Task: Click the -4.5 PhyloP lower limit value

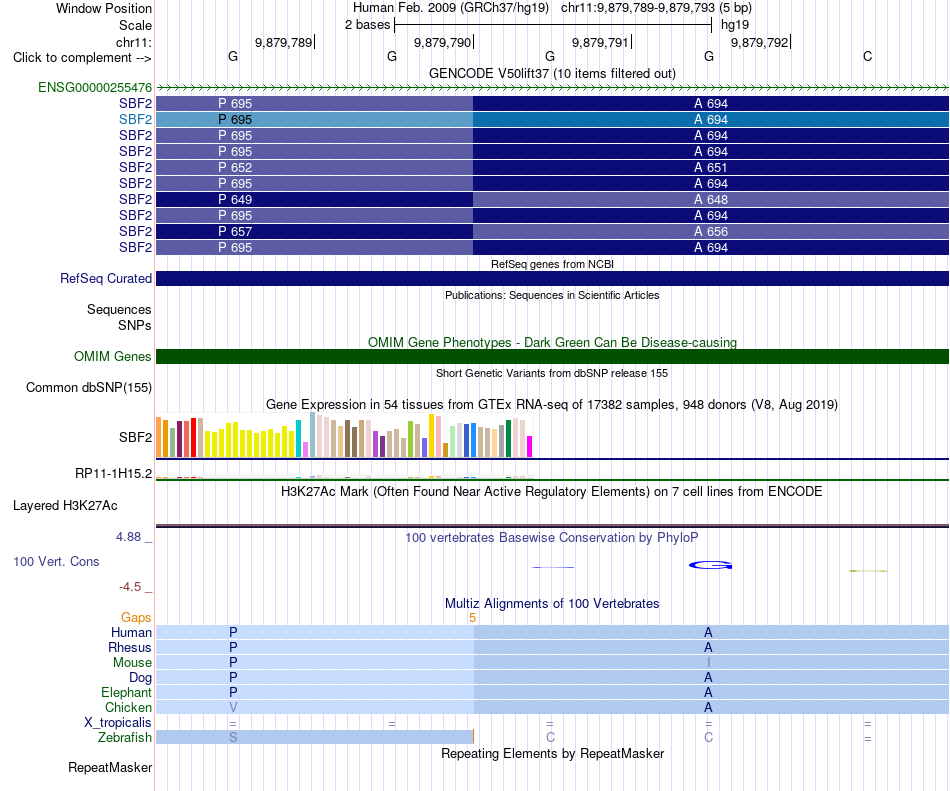Action: (130, 586)
